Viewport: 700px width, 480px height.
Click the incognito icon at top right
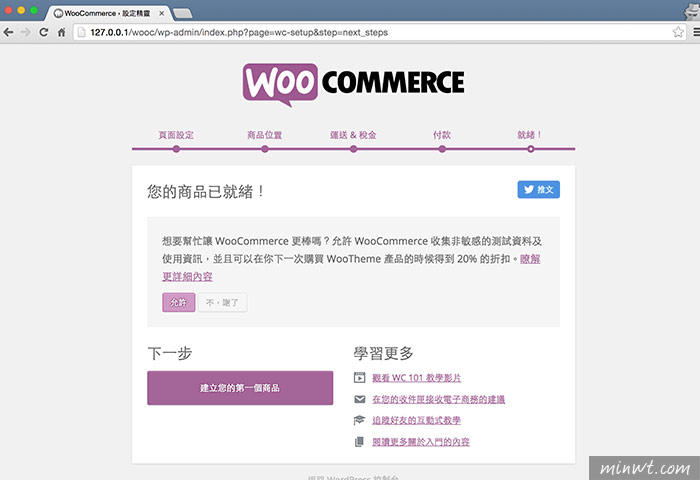[x=692, y=11]
